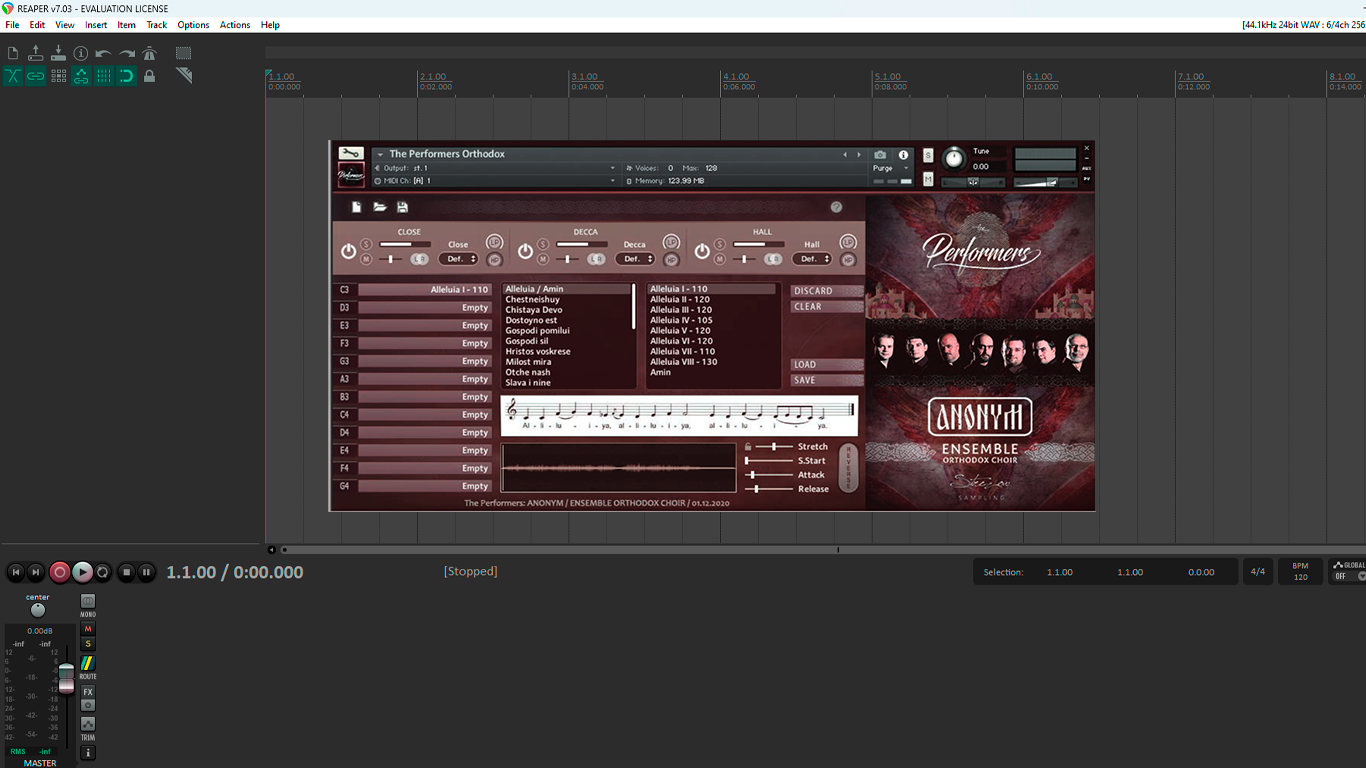Image resolution: width=1366 pixels, height=768 pixels.
Task: Click the LP filter knob in HALL section
Action: tap(848, 243)
